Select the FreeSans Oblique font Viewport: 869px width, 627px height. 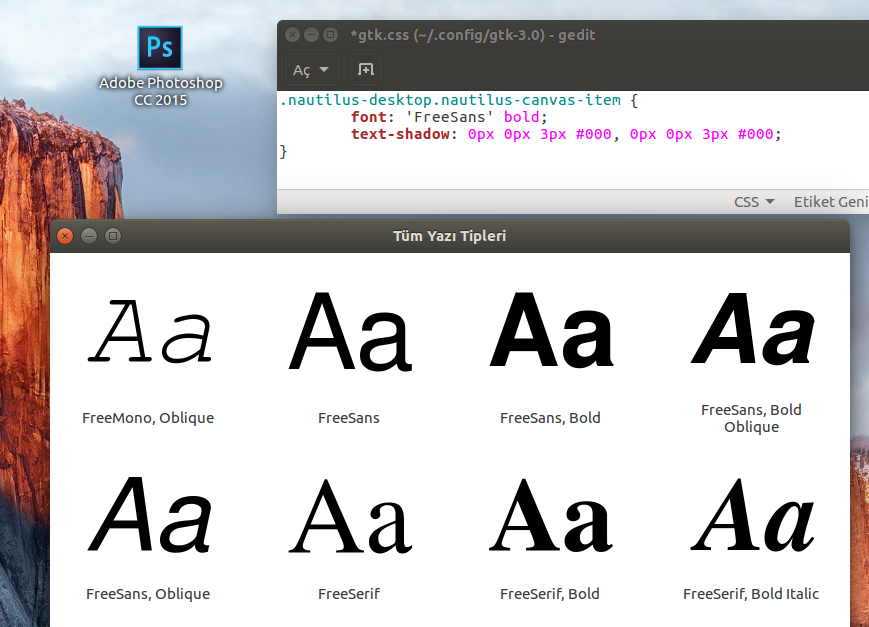[x=148, y=515]
